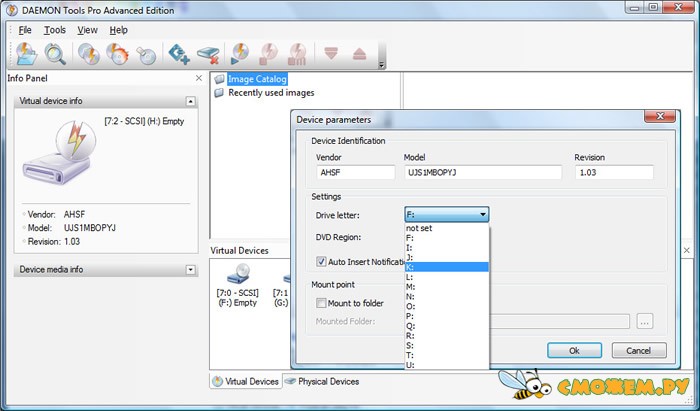This screenshot has width=700, height=411.
Task: Click the Image Catalog folder icon
Action: (x=219, y=79)
